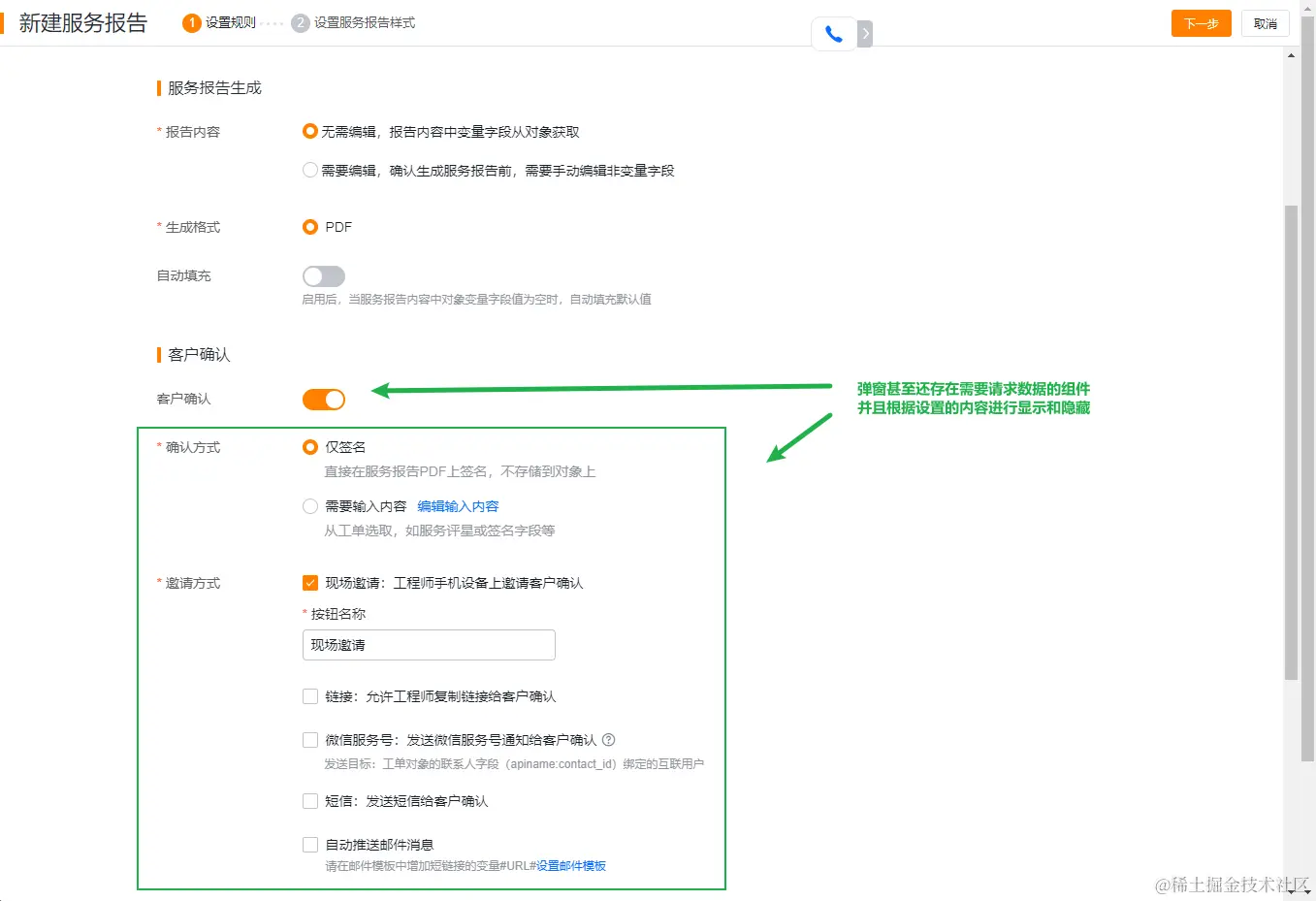Image resolution: width=1316 pixels, height=901 pixels.
Task: Click the 直接在服务报告PDF上签名 hint text
Action: [x=460, y=471]
